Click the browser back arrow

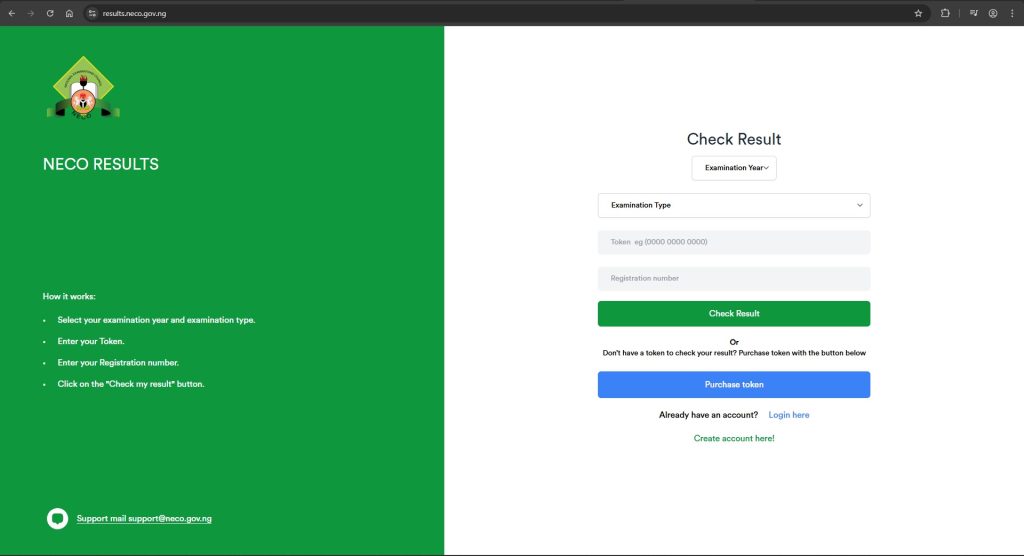tap(12, 13)
